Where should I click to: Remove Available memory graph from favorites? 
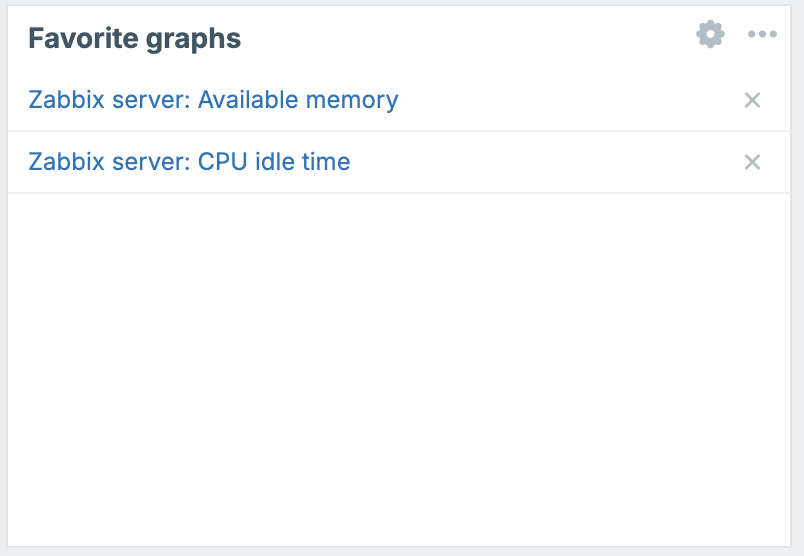752,100
